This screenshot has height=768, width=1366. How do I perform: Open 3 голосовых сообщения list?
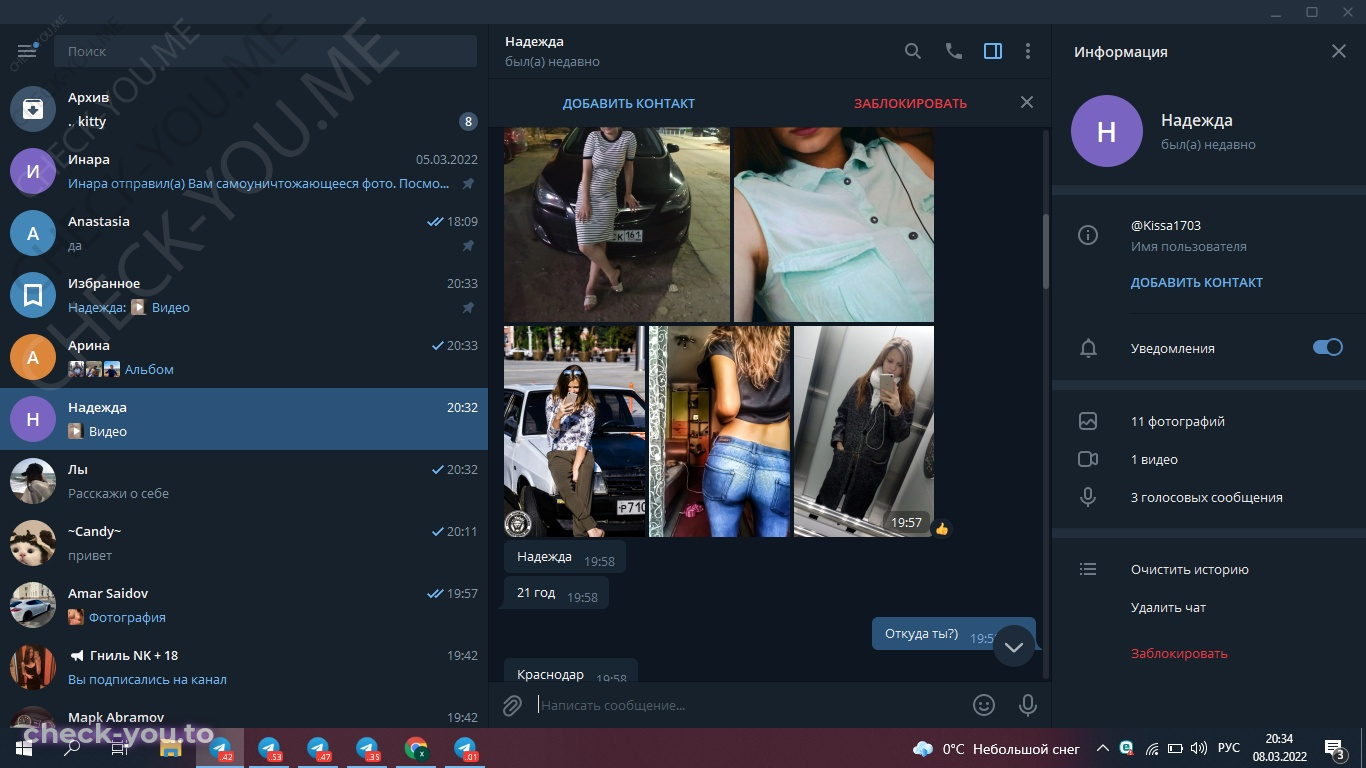pyautogui.click(x=1209, y=497)
